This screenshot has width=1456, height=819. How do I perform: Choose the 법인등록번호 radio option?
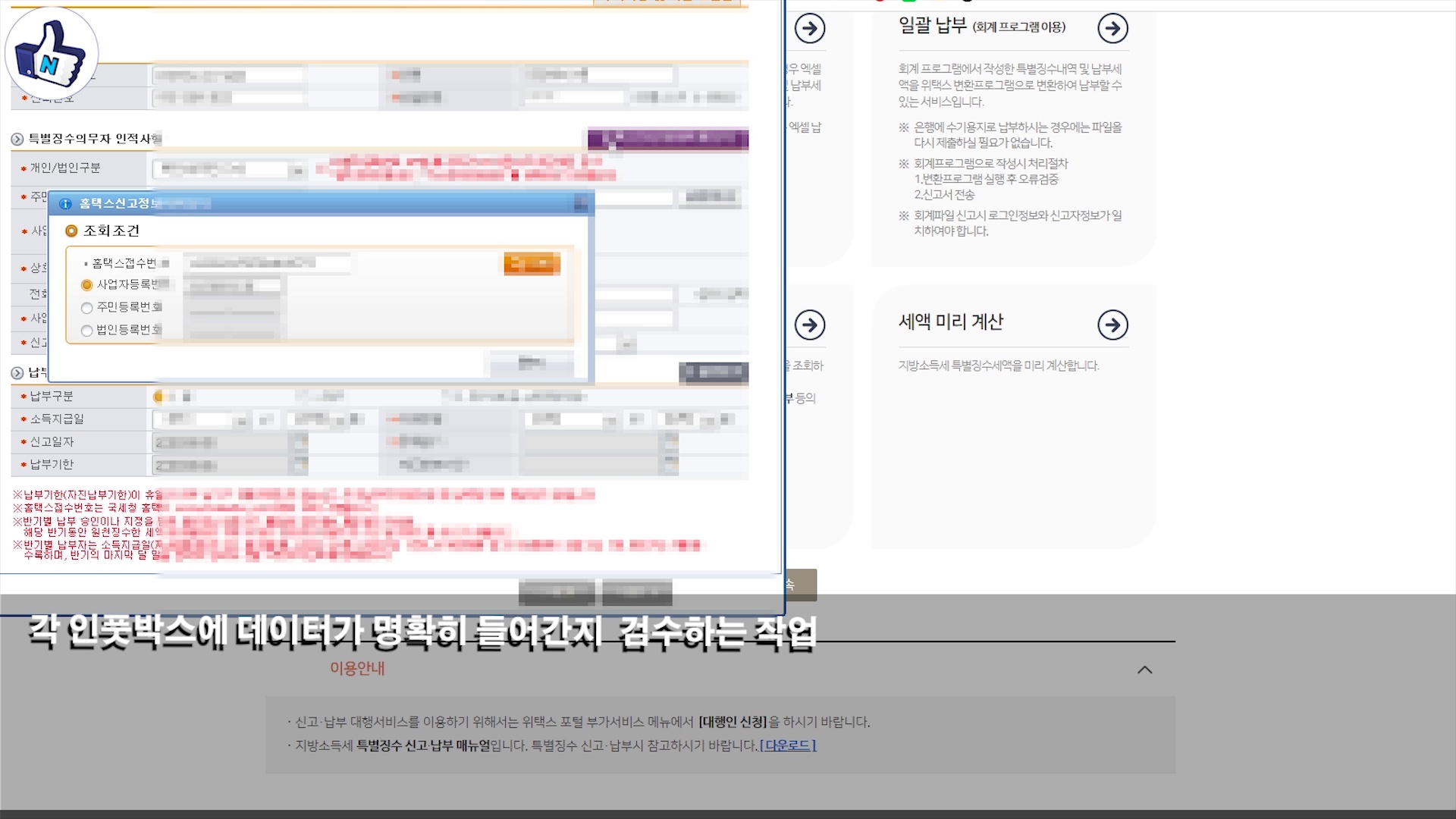coord(86,331)
